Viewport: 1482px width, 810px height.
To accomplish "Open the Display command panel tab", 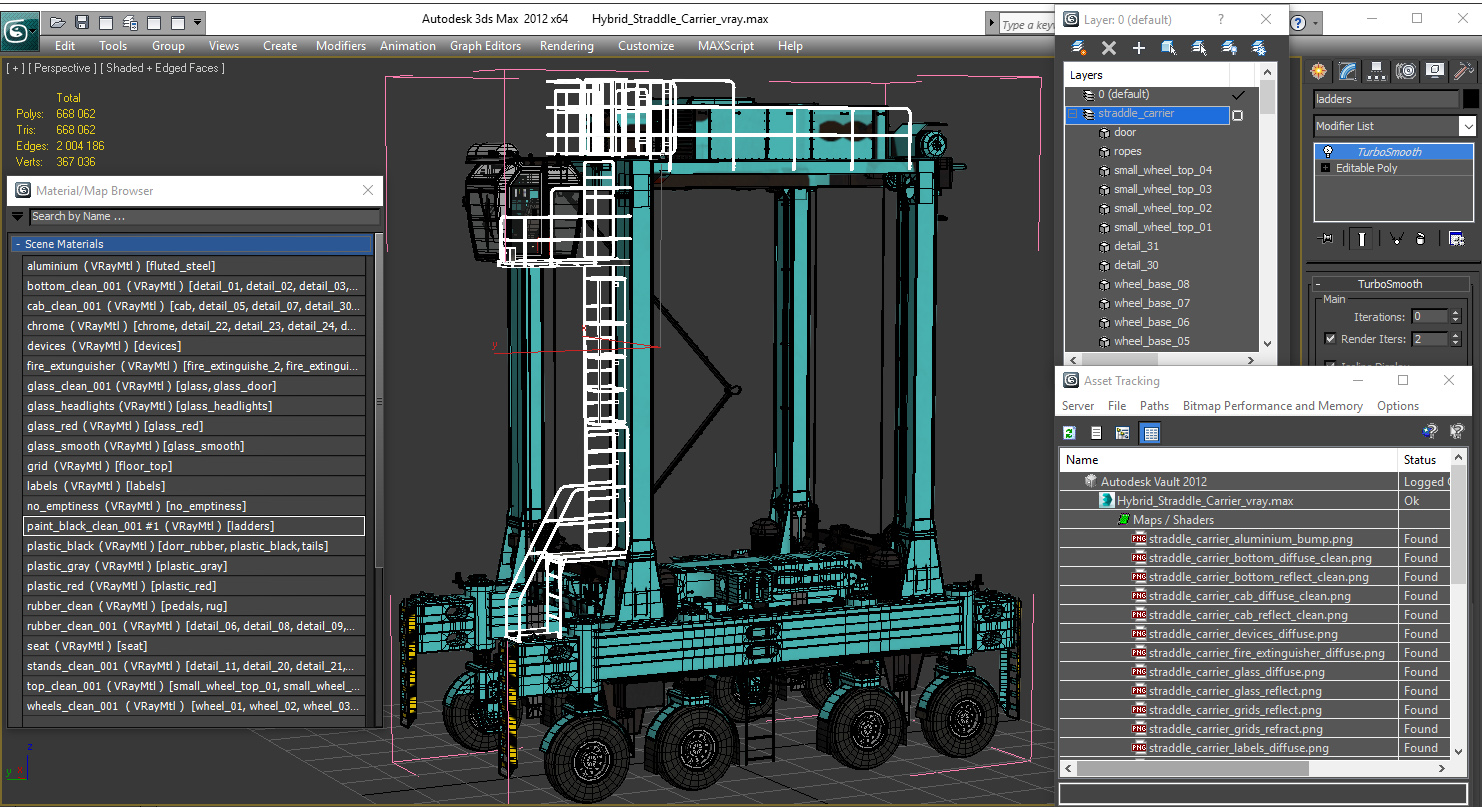I will point(1435,71).
